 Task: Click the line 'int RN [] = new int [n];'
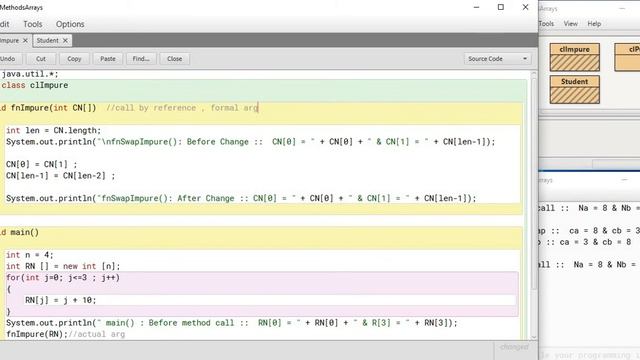click(x=63, y=266)
